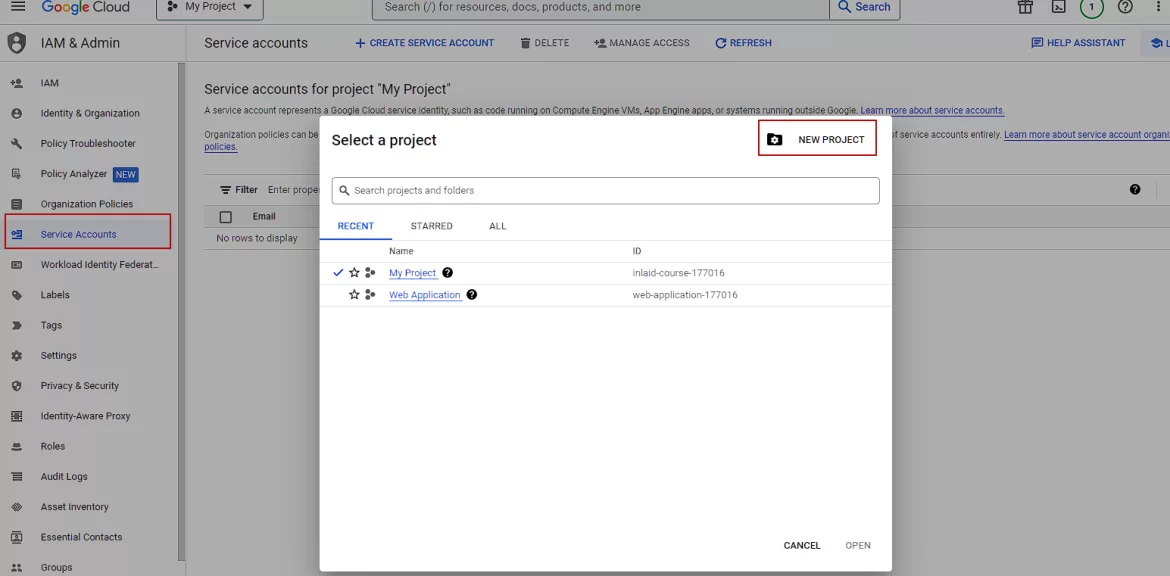Image resolution: width=1170 pixels, height=576 pixels.
Task: Click the REFRESH toolbar button
Action: pos(743,43)
